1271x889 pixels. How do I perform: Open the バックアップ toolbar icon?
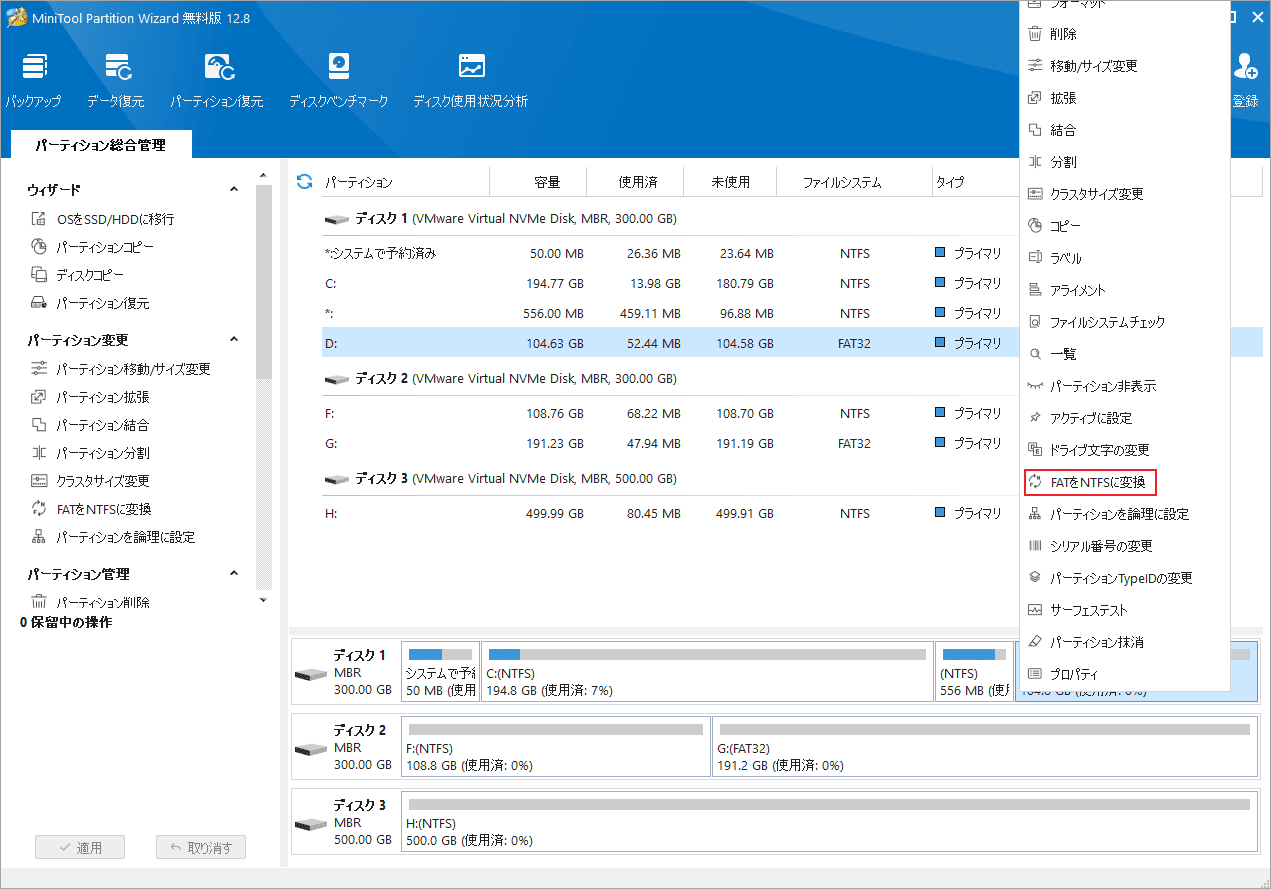pos(33,80)
